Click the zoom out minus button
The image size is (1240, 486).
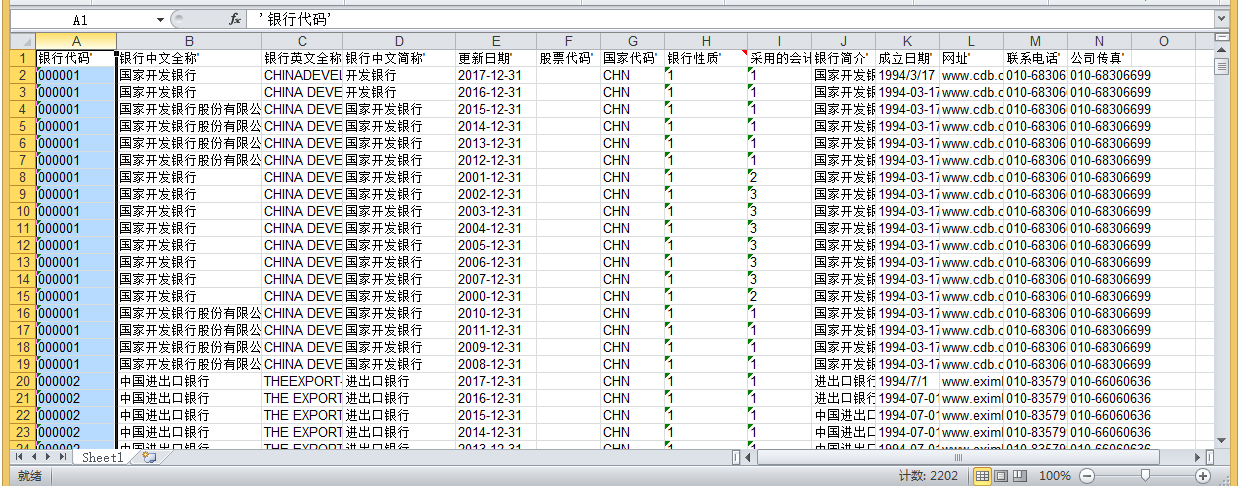[x=1087, y=476]
